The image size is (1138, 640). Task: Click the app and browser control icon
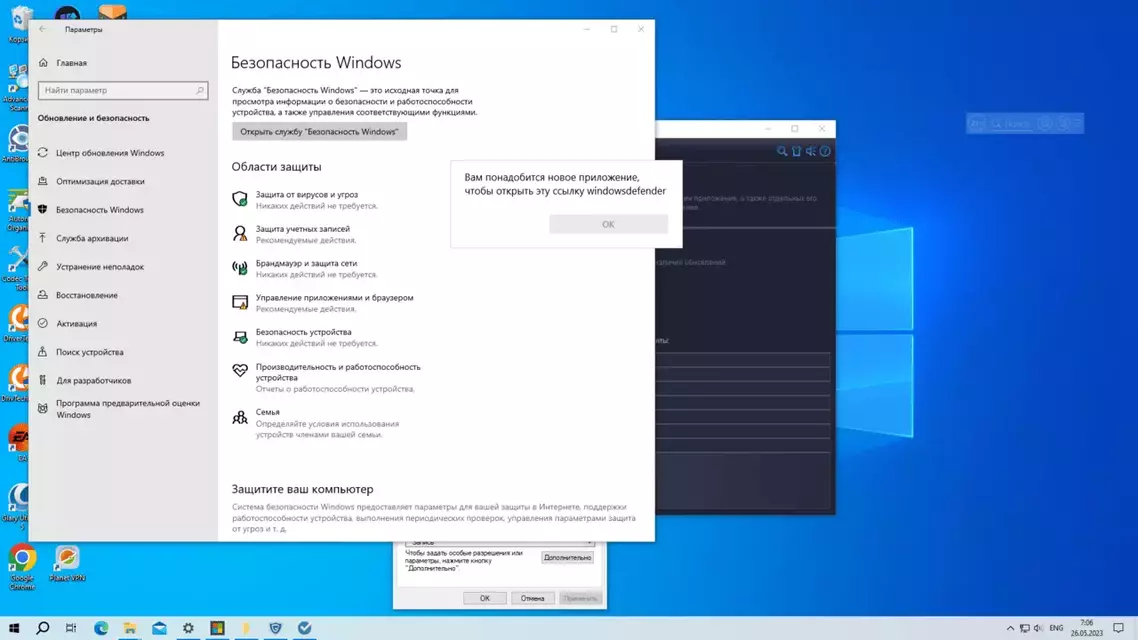[x=240, y=302]
